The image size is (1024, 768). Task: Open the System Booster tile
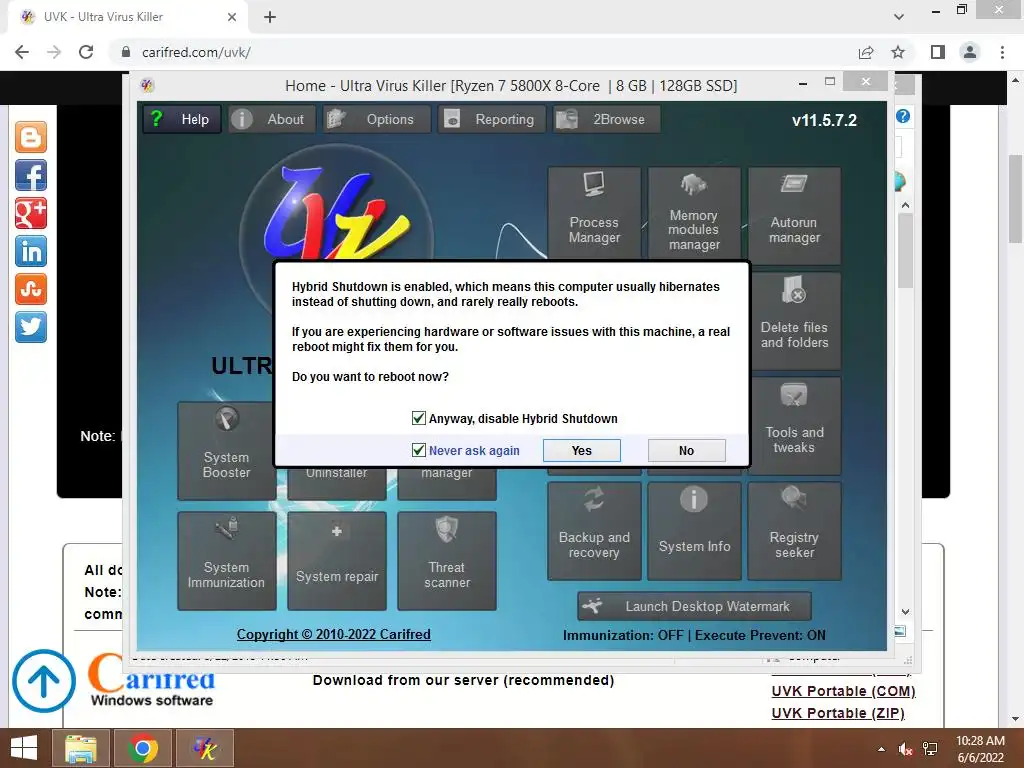pos(226,451)
